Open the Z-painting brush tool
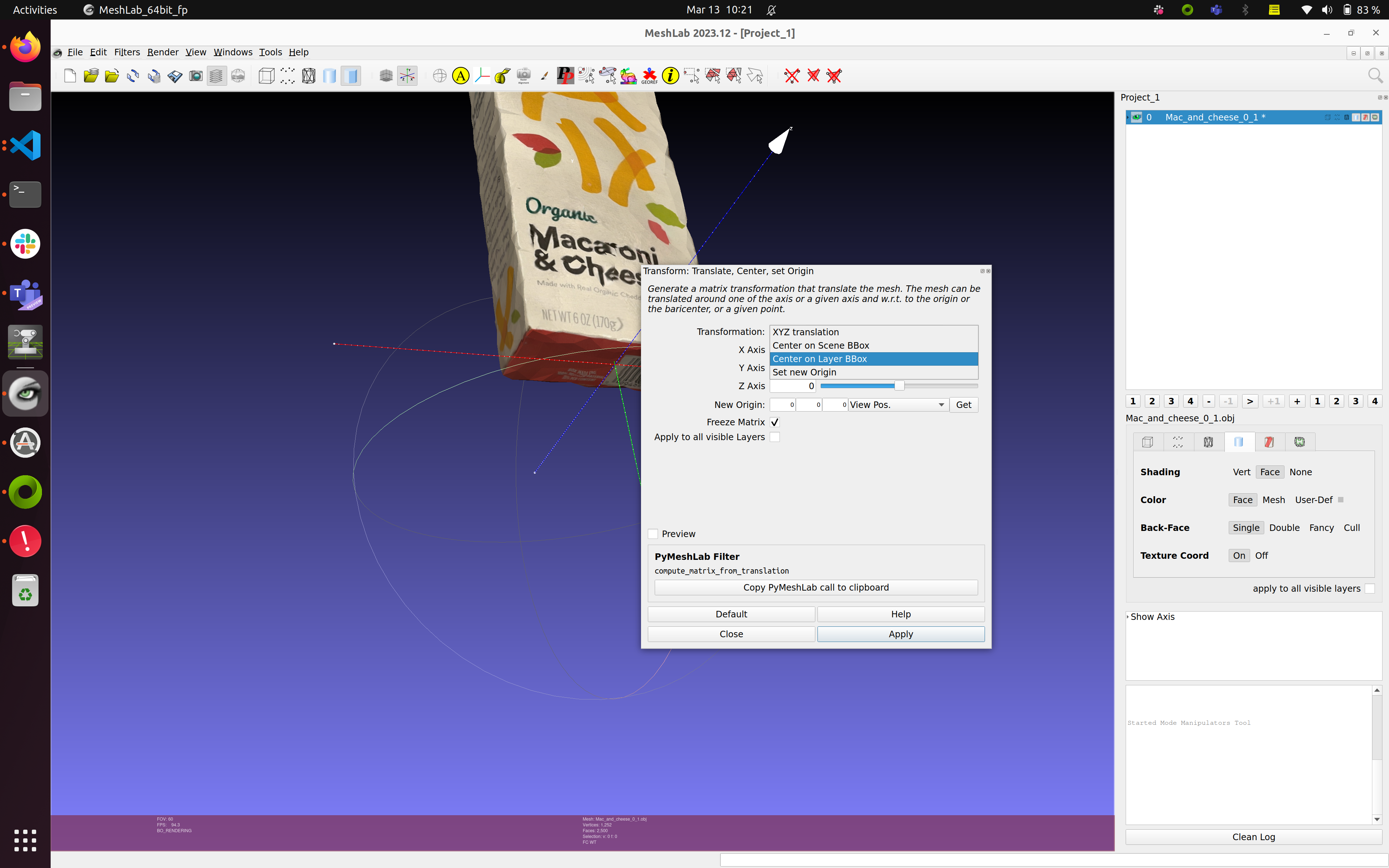This screenshot has height=868, width=1389. (x=544, y=76)
